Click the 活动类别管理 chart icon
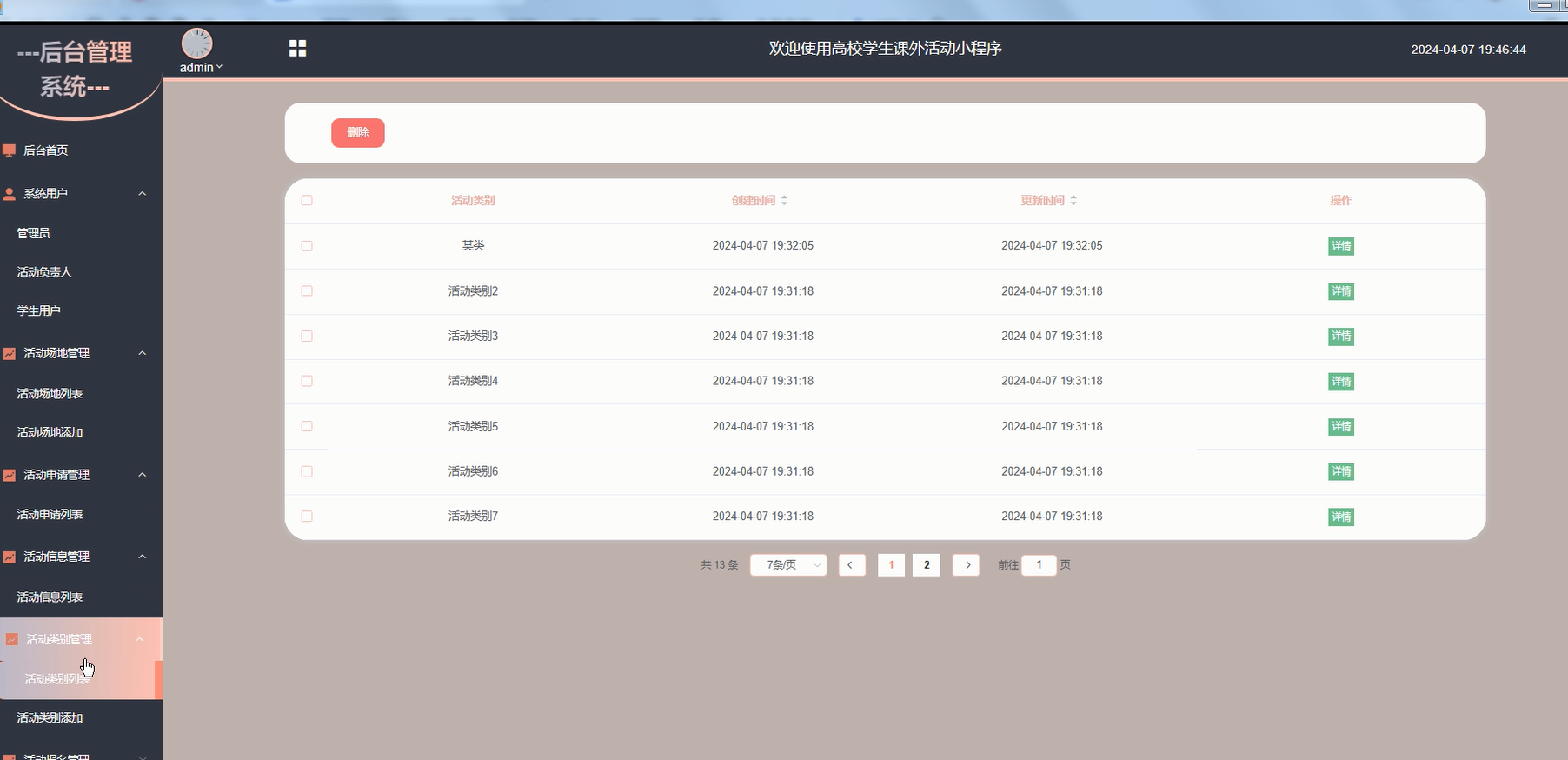The image size is (1568, 760). click(x=12, y=640)
